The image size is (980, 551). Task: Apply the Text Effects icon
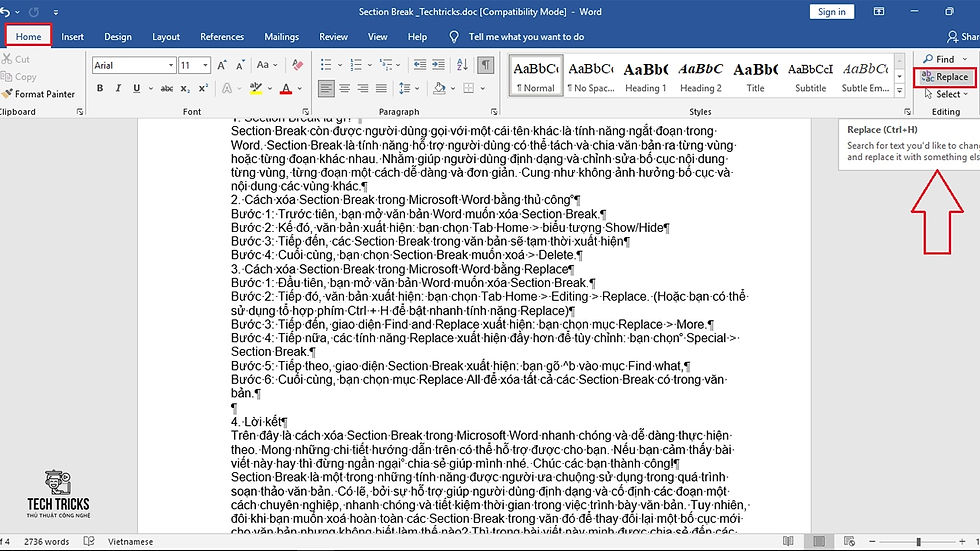[227, 89]
